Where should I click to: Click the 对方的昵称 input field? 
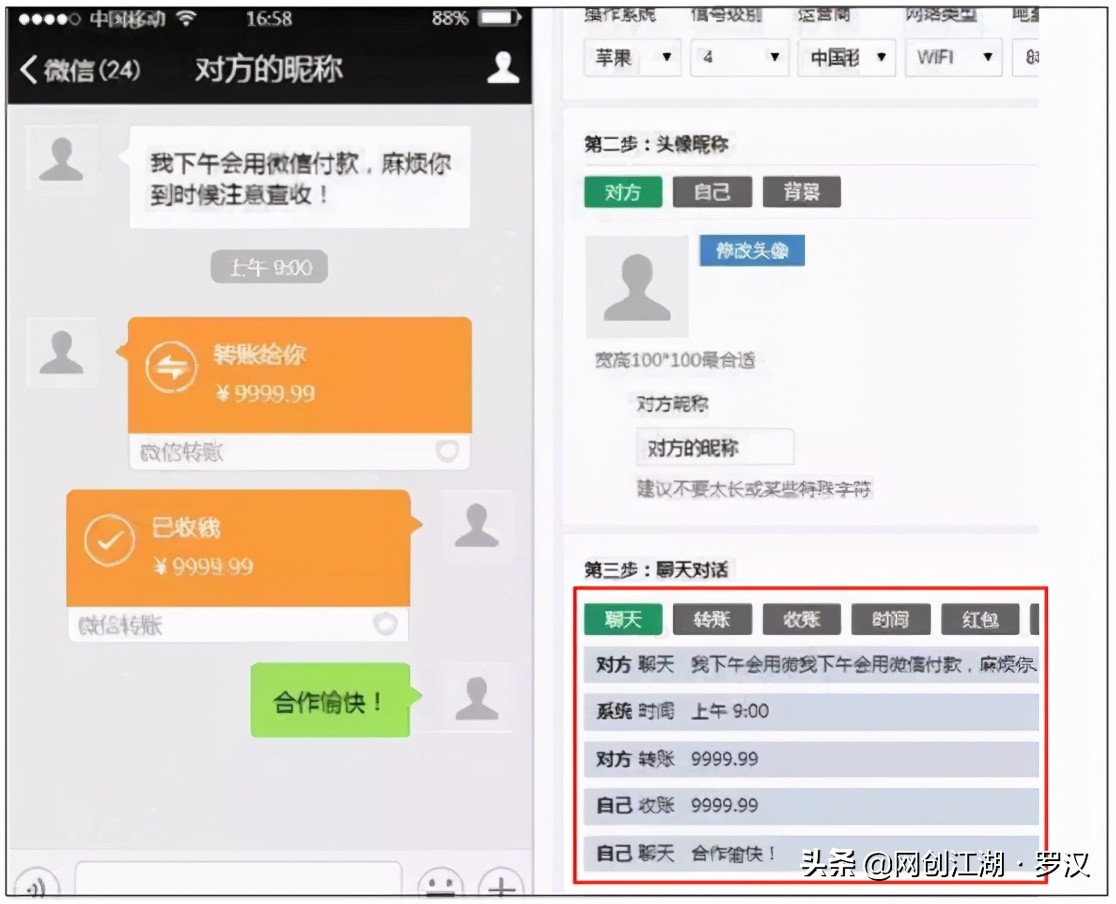716,447
